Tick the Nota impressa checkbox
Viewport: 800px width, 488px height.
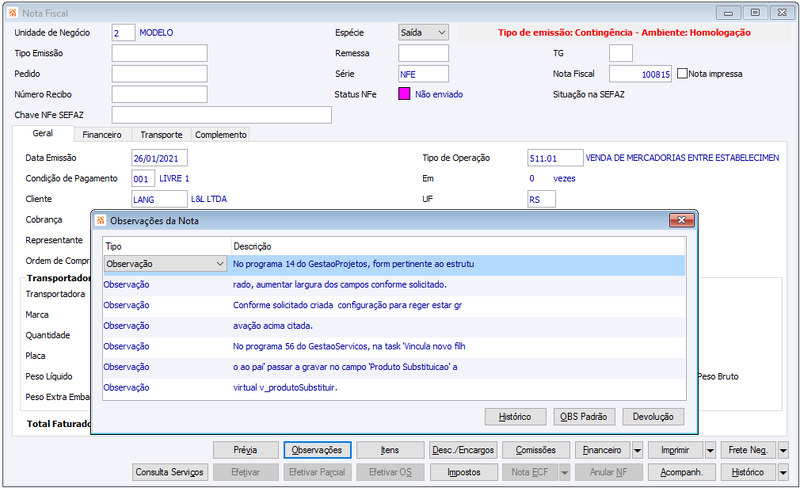click(682, 74)
